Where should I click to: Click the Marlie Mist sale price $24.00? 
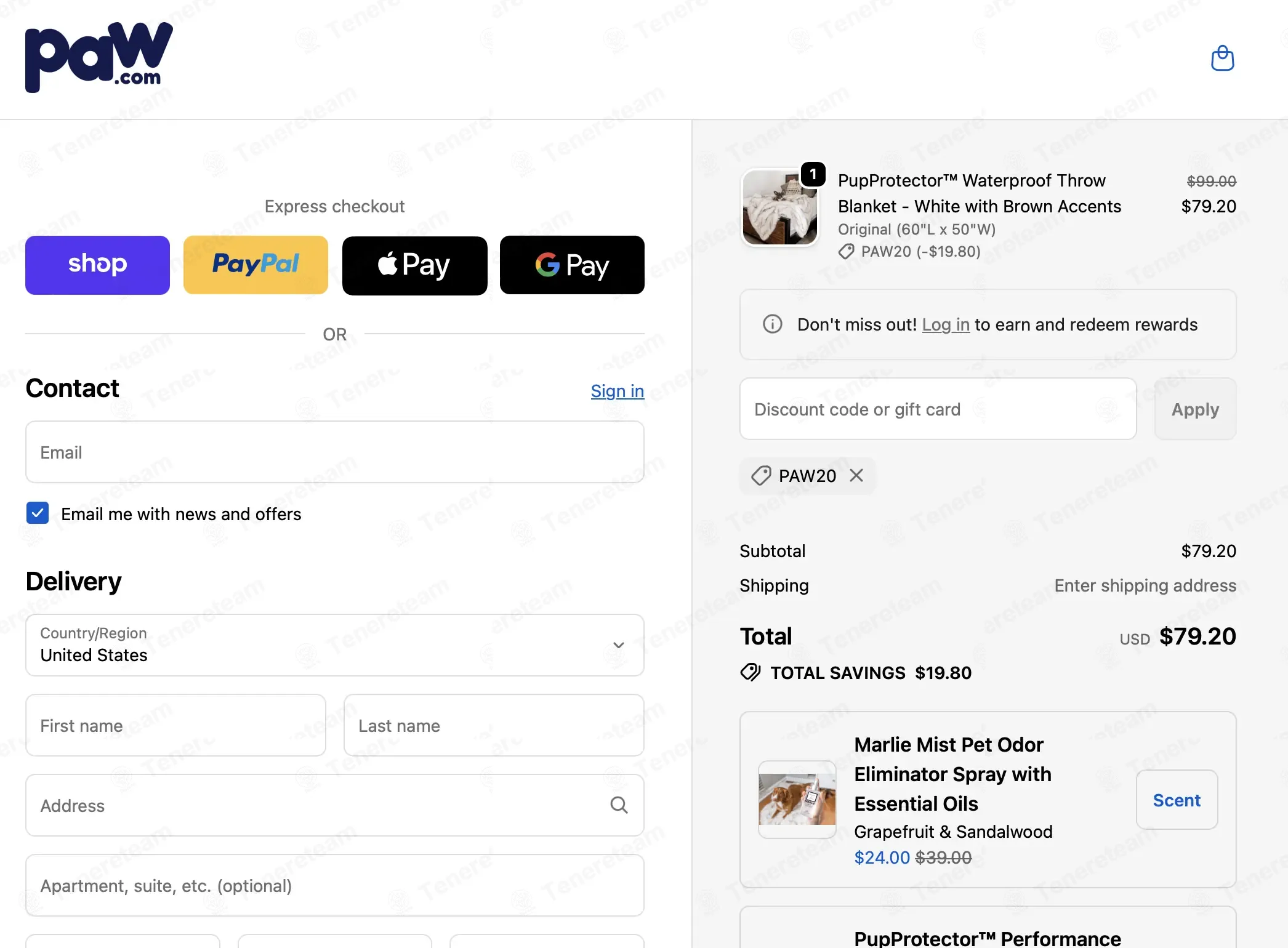pyautogui.click(x=882, y=858)
